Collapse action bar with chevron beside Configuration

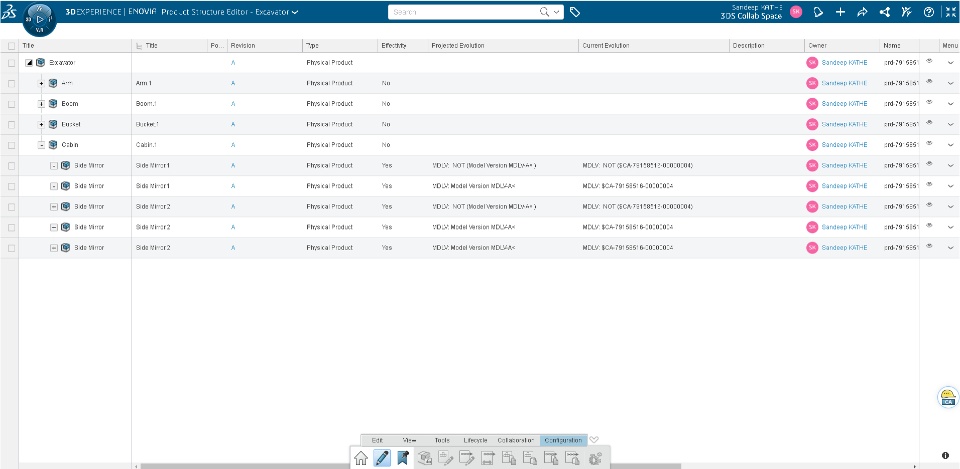click(594, 440)
